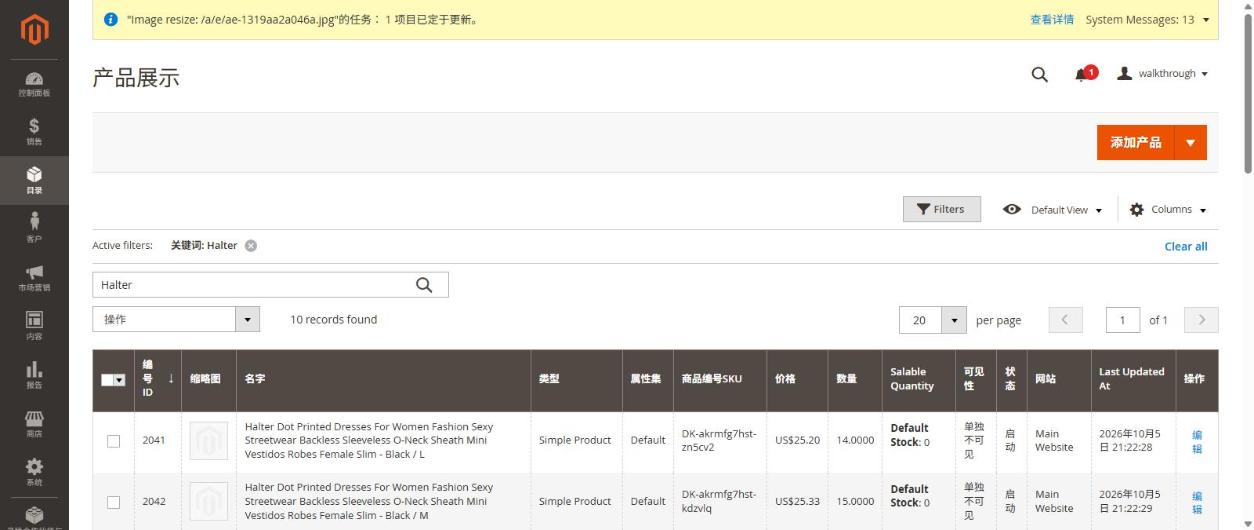The width and height of the screenshot is (1254, 530).
Task: Open the Sales (销售) sidebar menu
Action: point(34,133)
